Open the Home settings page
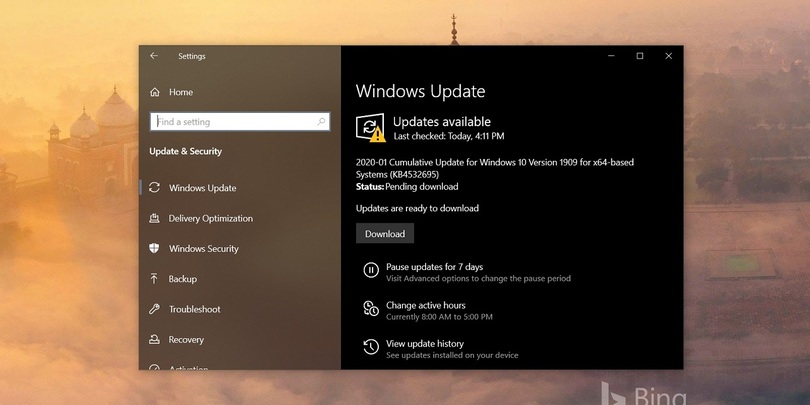This screenshot has width=810, height=405. pyautogui.click(x=181, y=92)
